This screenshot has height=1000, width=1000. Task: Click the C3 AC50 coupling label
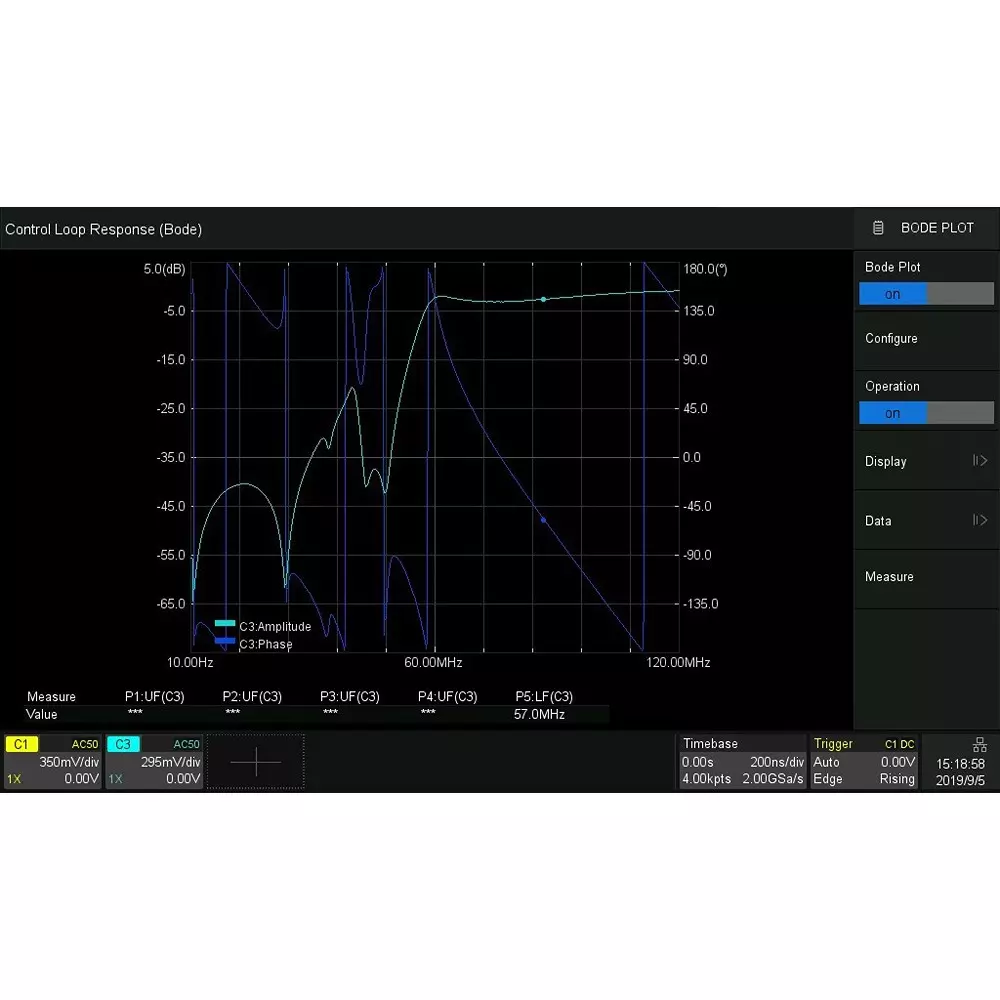click(x=186, y=744)
